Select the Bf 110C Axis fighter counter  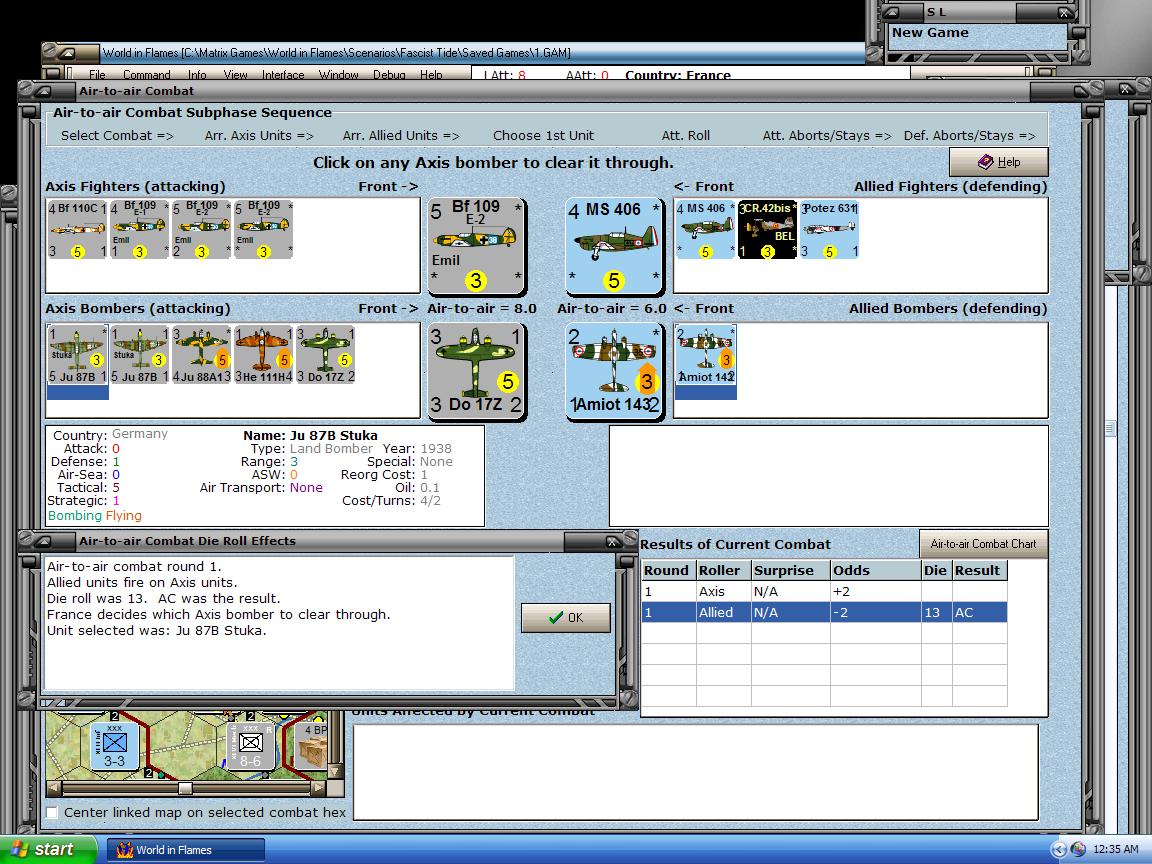[x=77, y=229]
